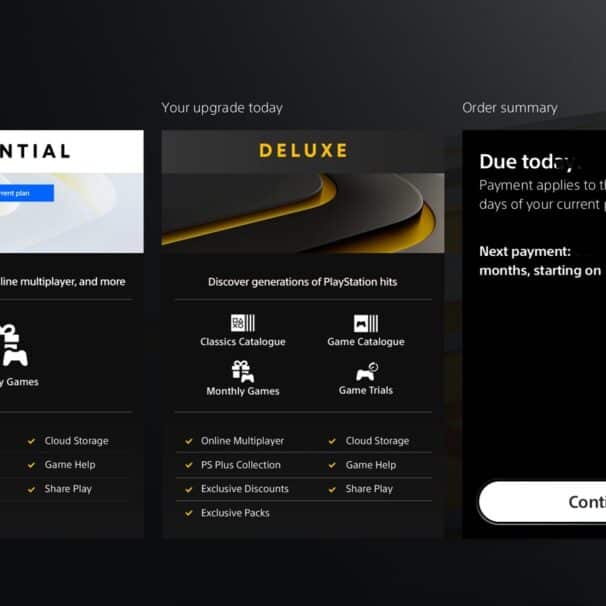Click the DELUXE title heading
606x606 pixels.
(303, 151)
